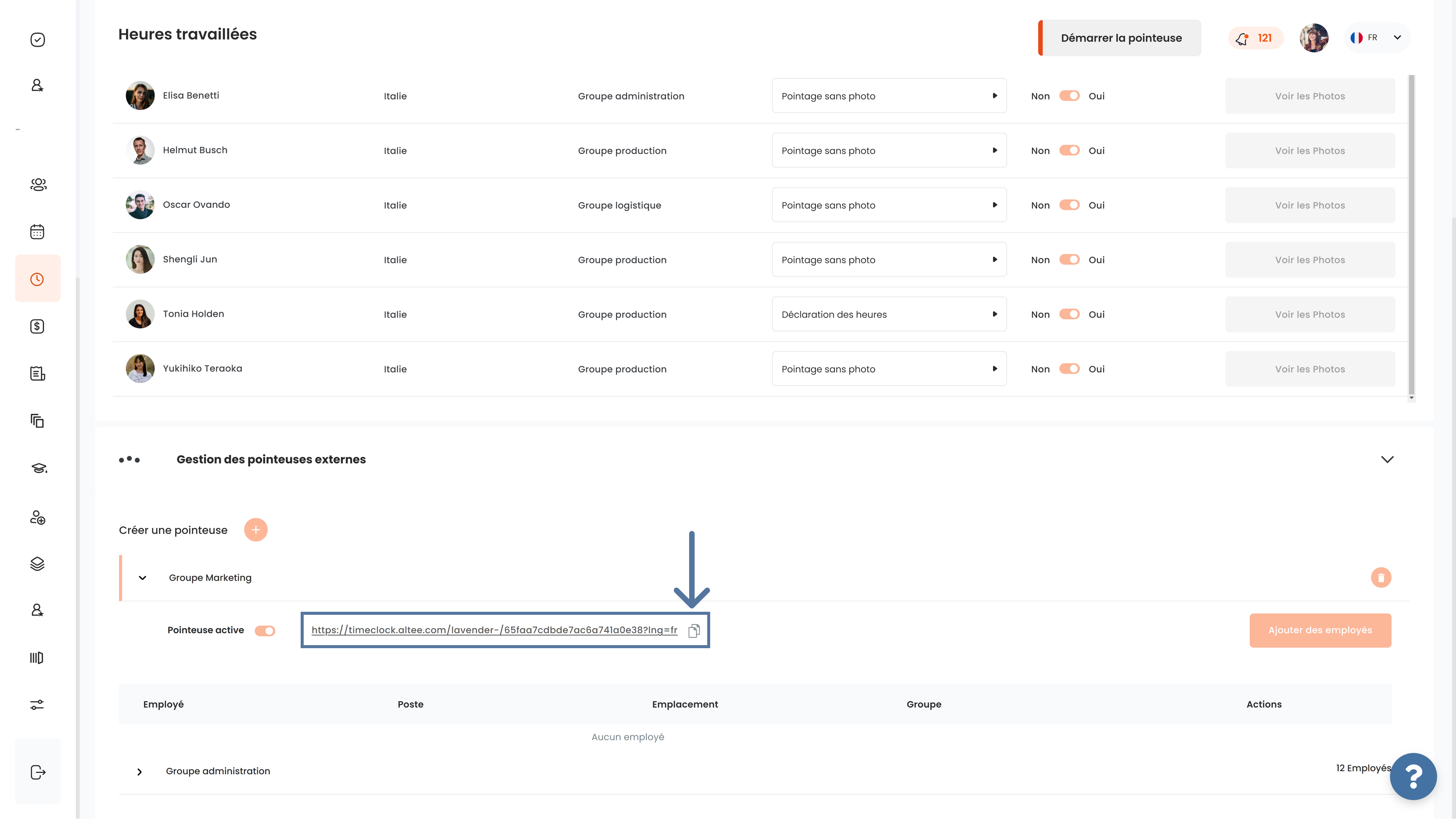The width and height of the screenshot is (1456, 819).
Task: Toggle Non/Oui switch for Oscar Ovando
Action: point(1069,205)
